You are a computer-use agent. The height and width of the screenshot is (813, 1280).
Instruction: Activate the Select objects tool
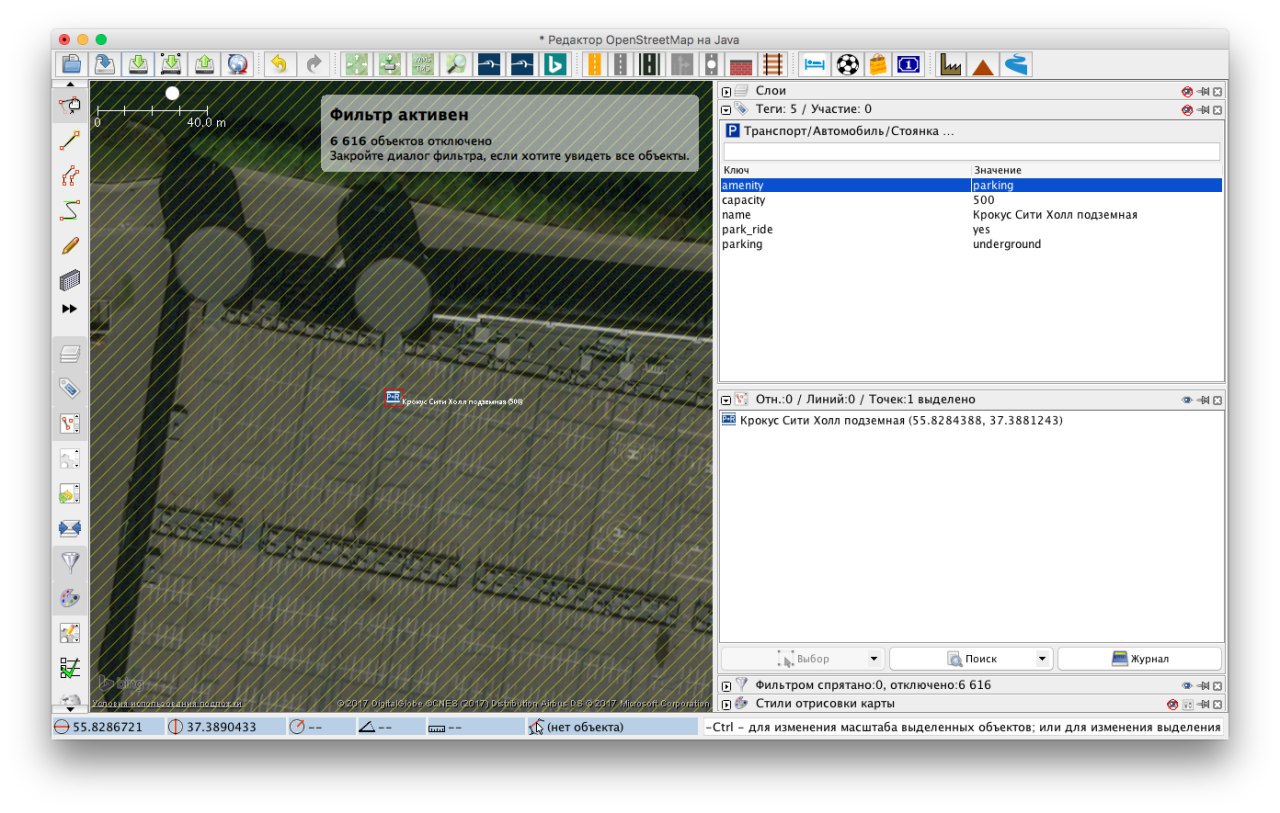point(70,105)
